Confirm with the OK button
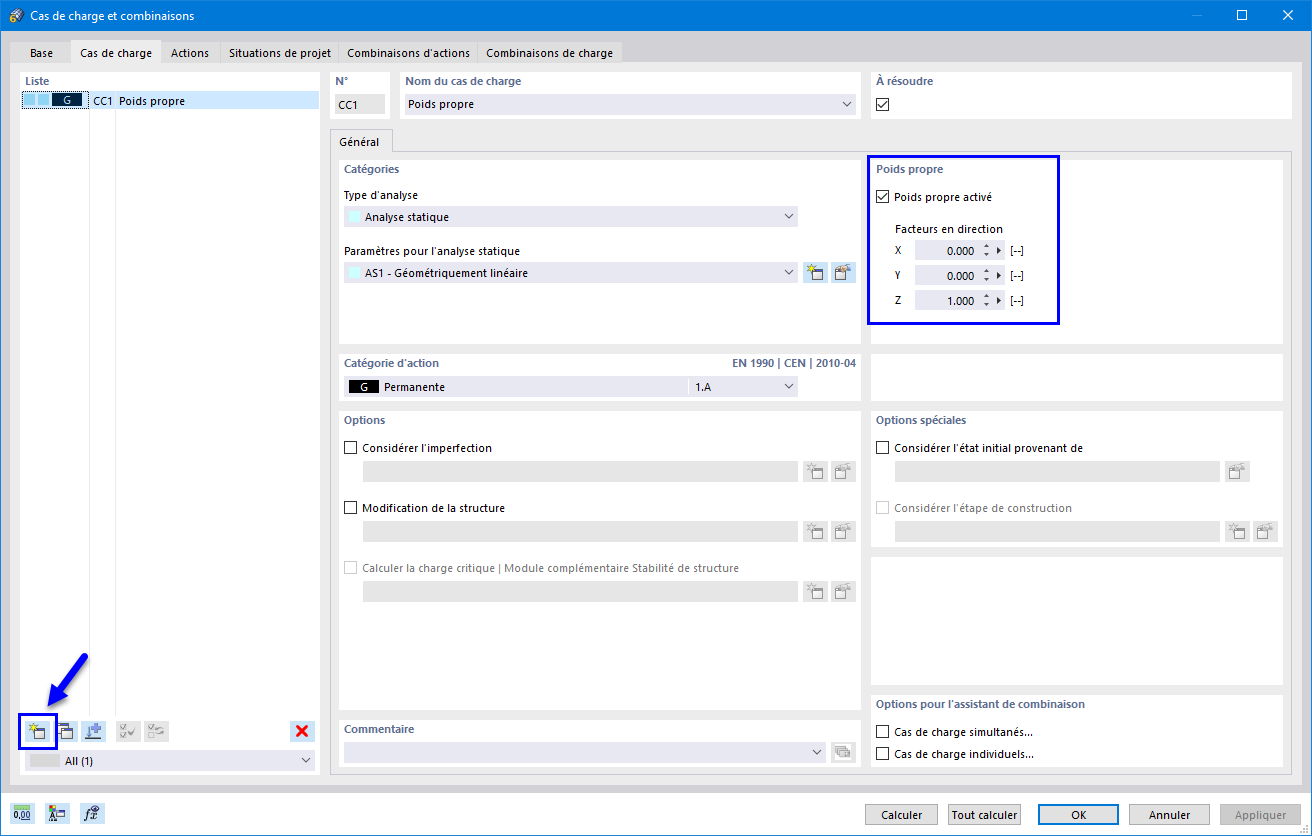The image size is (1312, 836). point(1078,815)
